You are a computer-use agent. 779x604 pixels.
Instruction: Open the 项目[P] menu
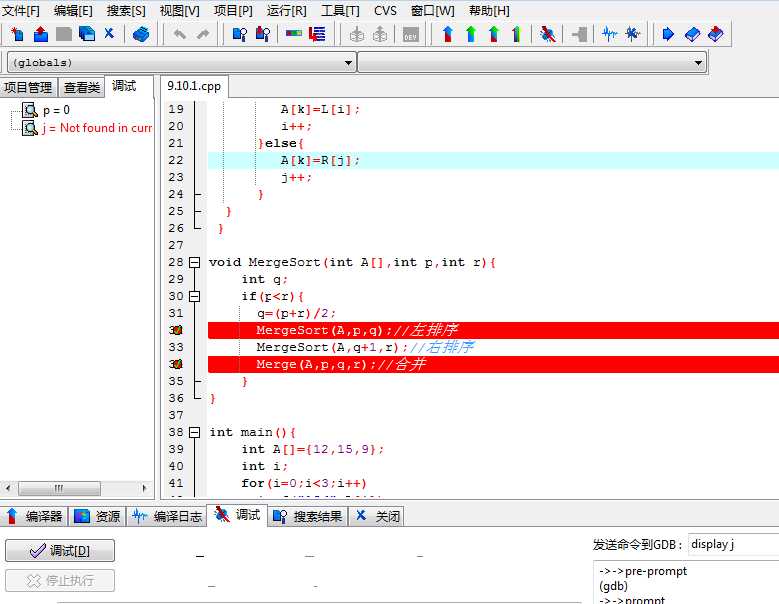click(233, 10)
